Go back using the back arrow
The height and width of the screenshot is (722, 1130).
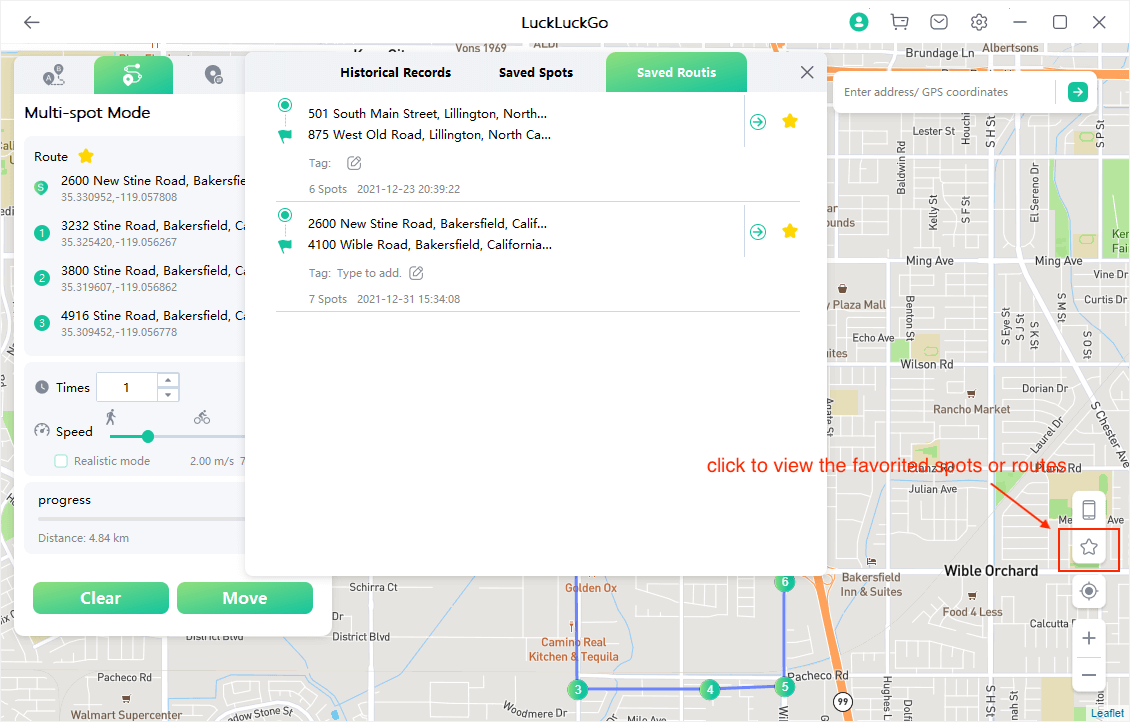(32, 22)
